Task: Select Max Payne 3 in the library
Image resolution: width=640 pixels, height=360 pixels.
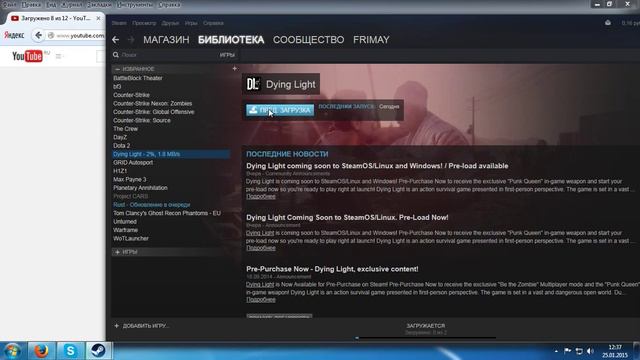Action: pos(129,179)
